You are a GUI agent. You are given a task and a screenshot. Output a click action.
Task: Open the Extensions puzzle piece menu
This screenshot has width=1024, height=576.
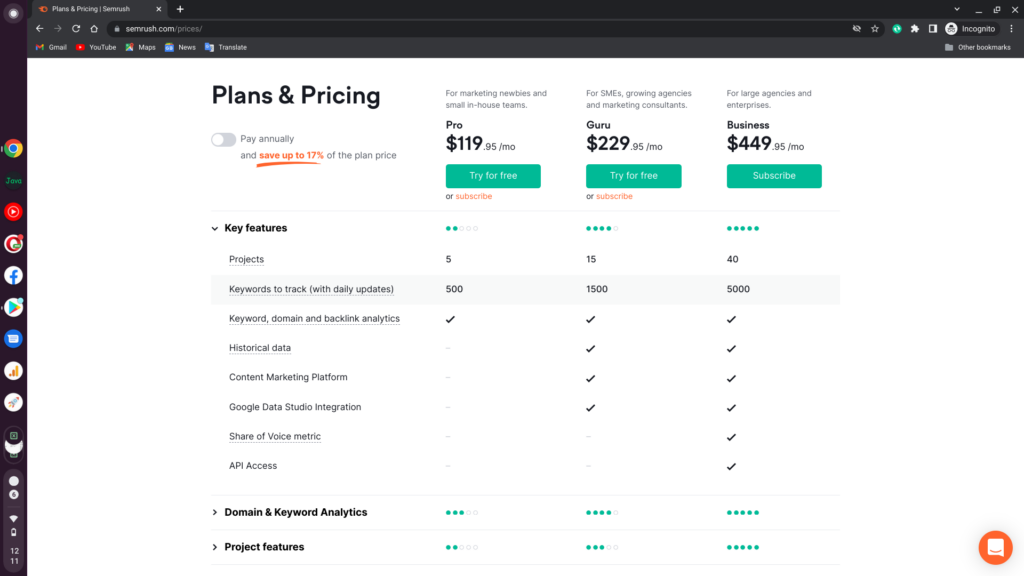point(915,29)
